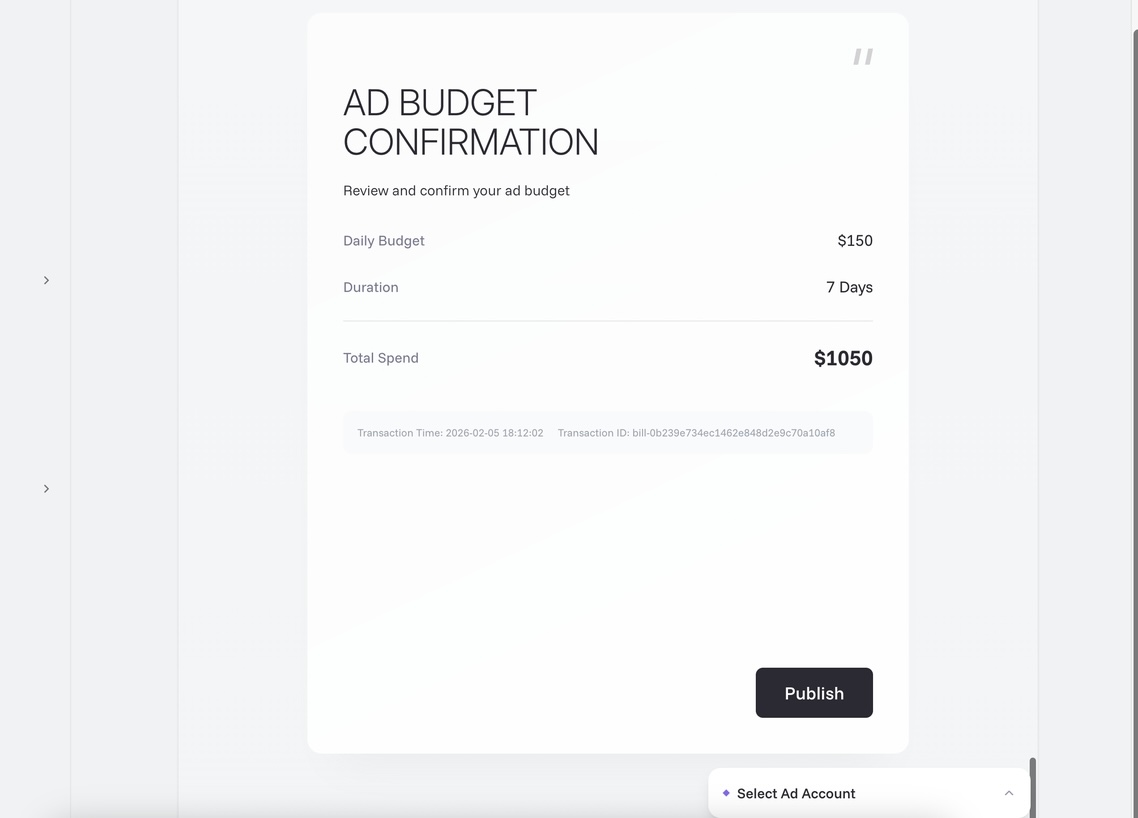
Task: Select the Duration label
Action: (371, 287)
